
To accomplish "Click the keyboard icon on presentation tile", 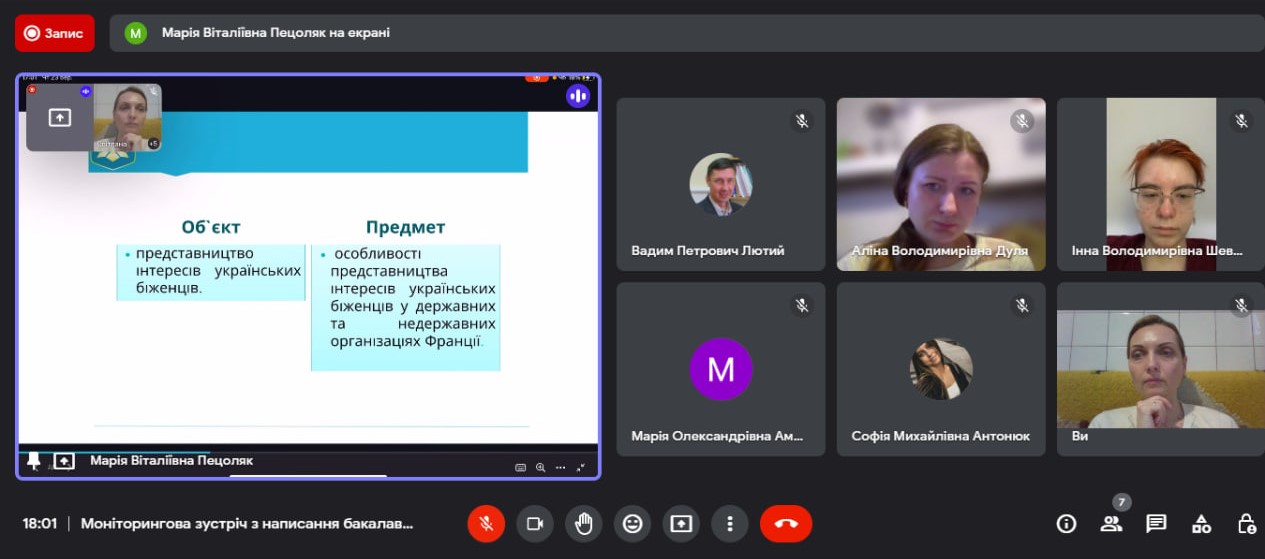I will point(521,467).
